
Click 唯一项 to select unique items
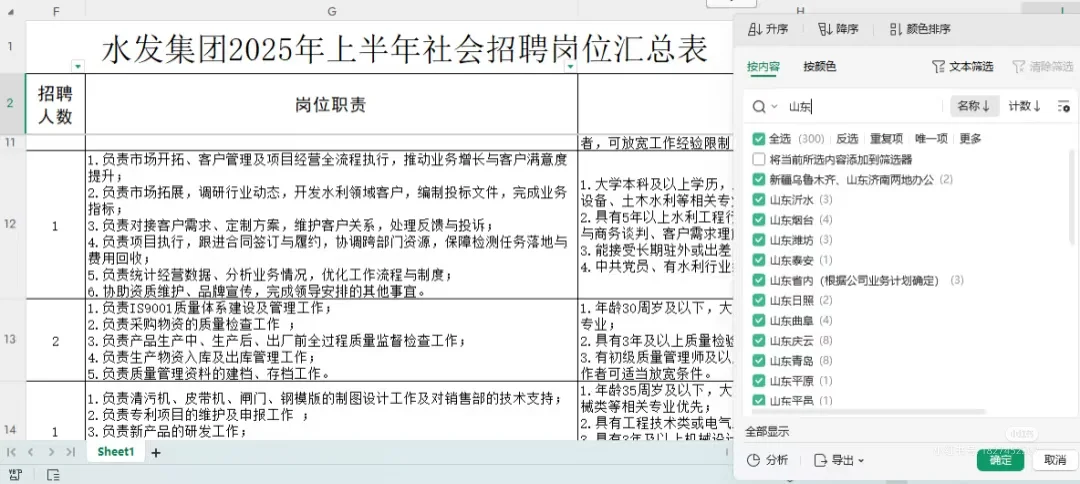pyautogui.click(x=931, y=138)
